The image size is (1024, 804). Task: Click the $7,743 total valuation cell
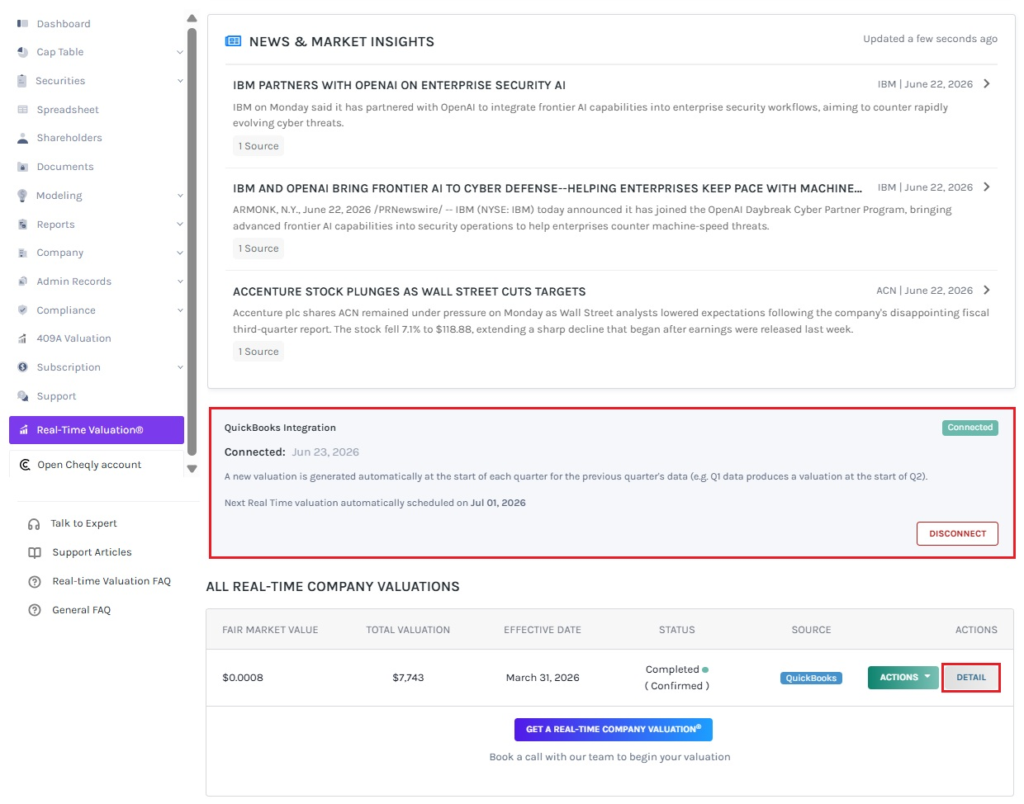pyautogui.click(x=408, y=678)
